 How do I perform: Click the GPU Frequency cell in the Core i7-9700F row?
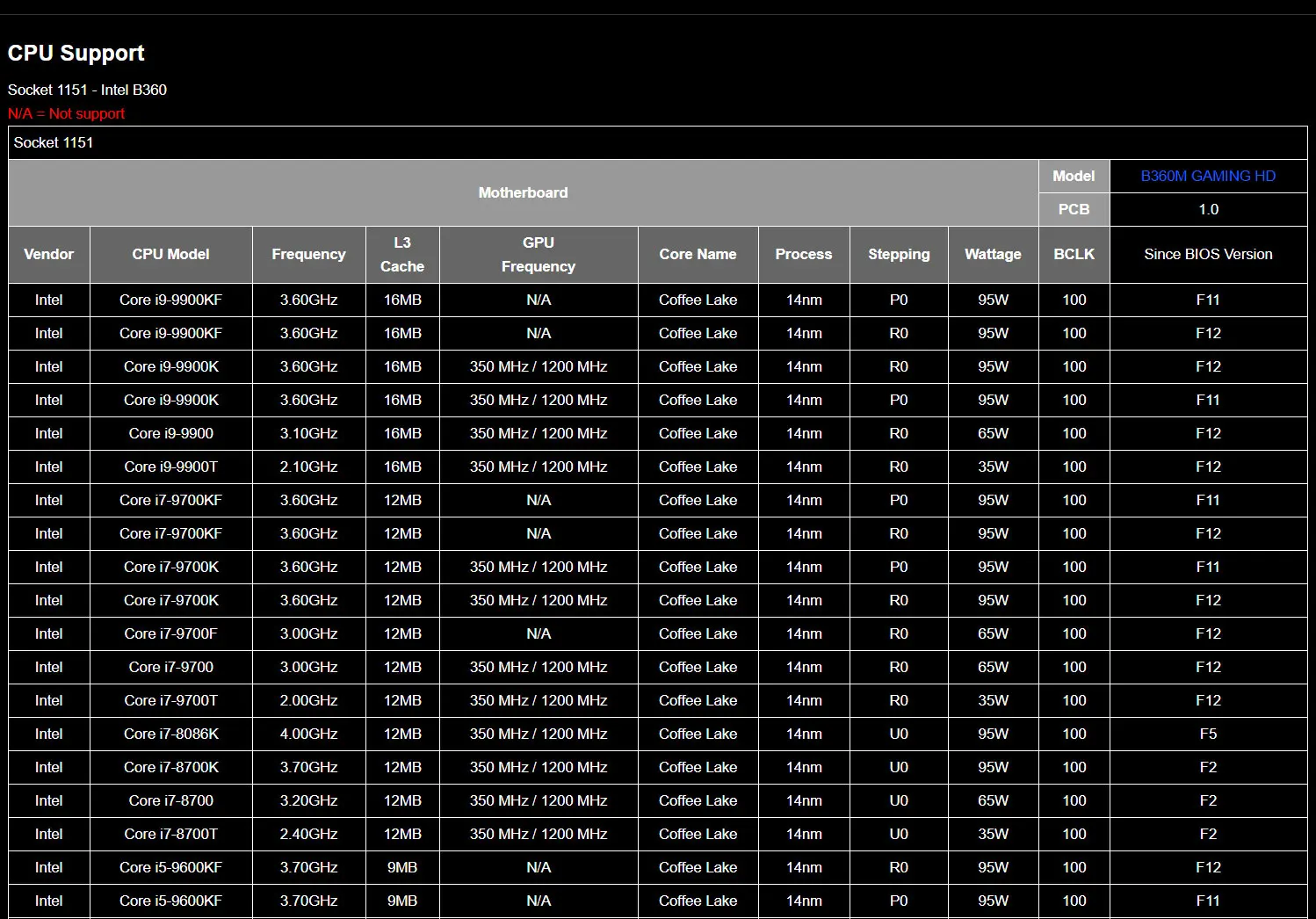tap(539, 633)
